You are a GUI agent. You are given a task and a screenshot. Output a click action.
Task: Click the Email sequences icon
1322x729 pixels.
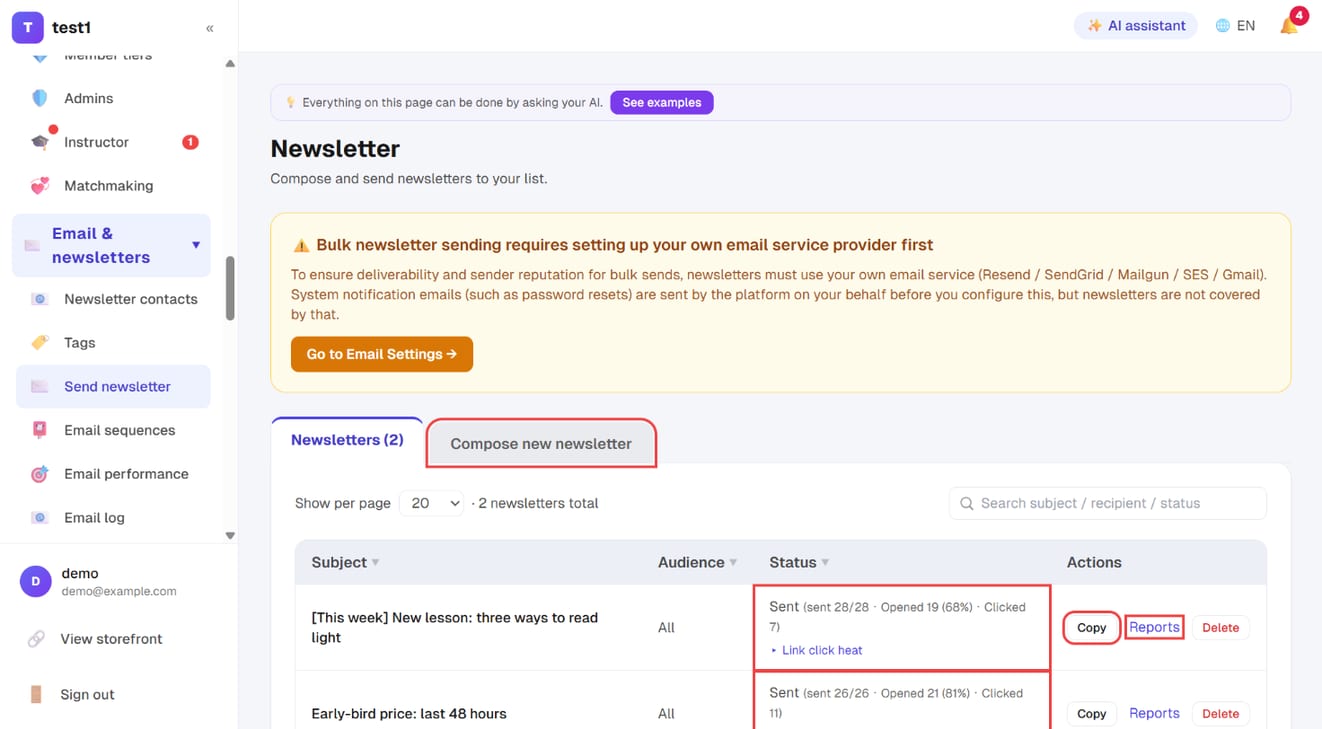point(40,430)
